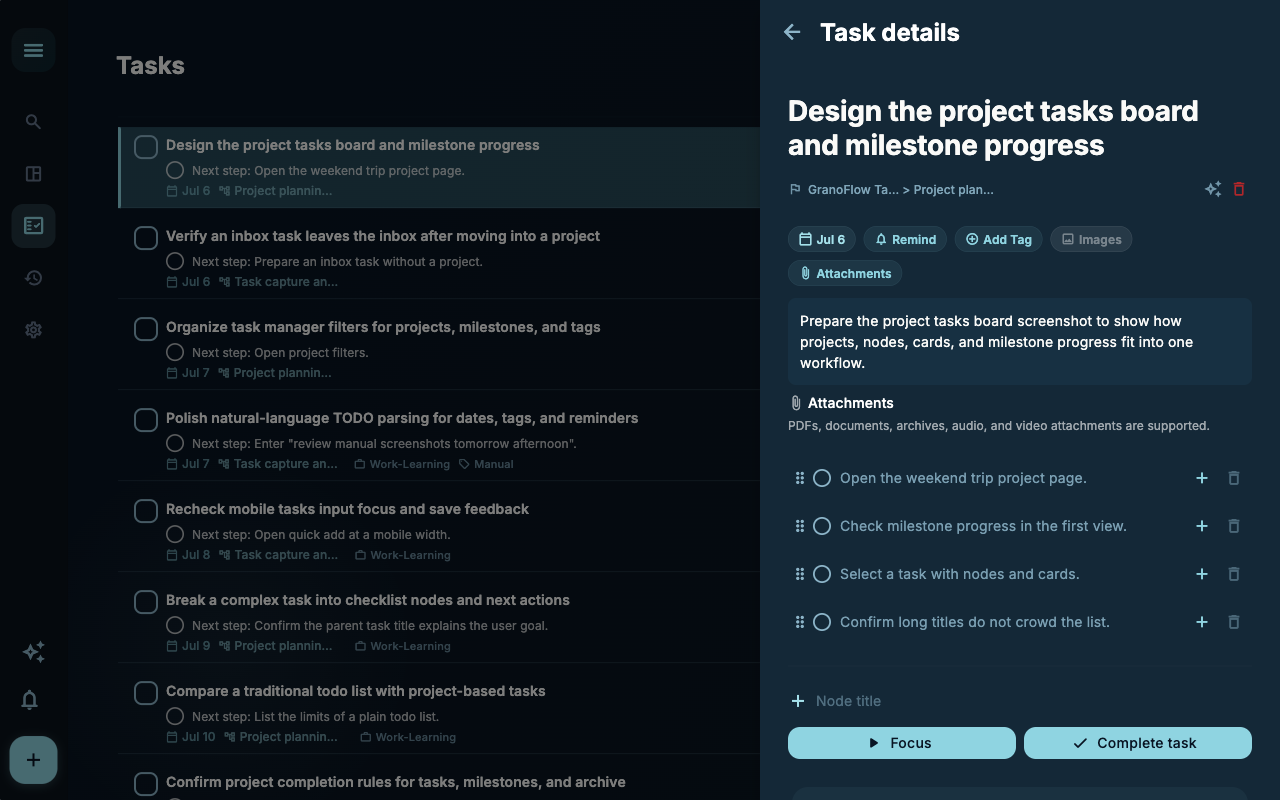Grab drag handle of 'Open the weekend trip' node

click(x=800, y=478)
